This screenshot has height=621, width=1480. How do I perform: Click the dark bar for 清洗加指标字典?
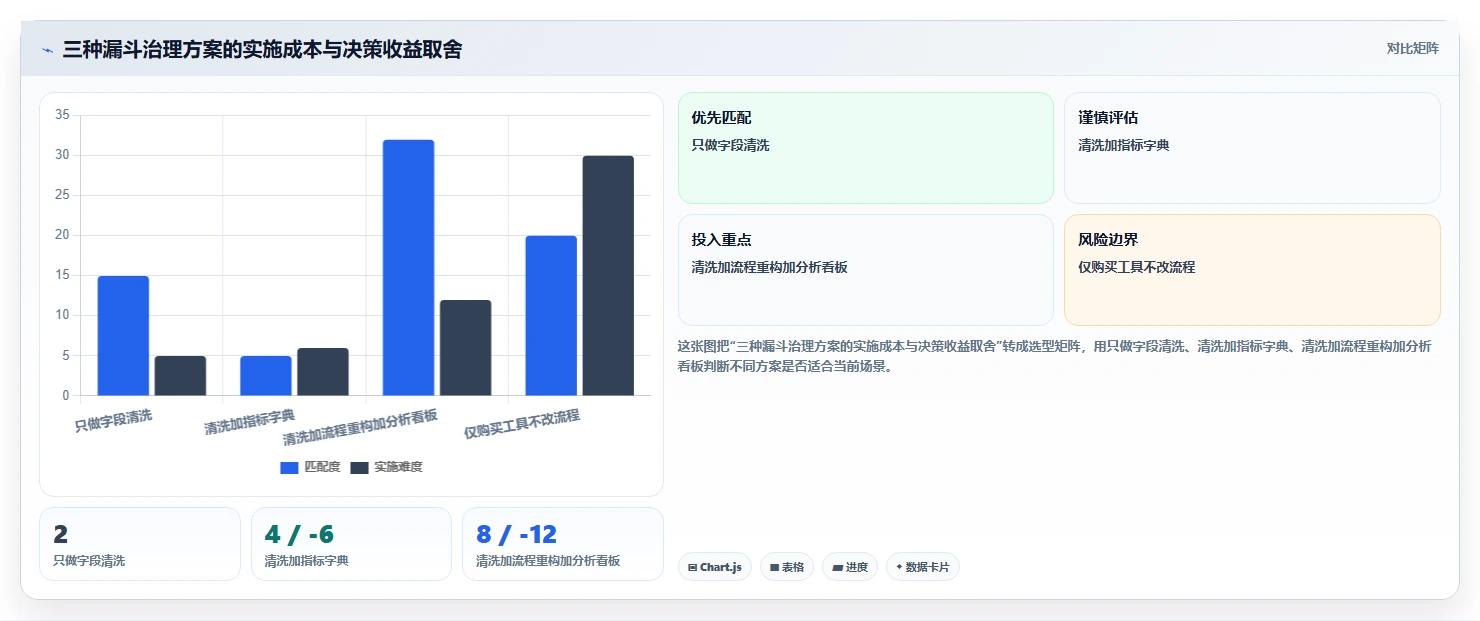[323, 371]
